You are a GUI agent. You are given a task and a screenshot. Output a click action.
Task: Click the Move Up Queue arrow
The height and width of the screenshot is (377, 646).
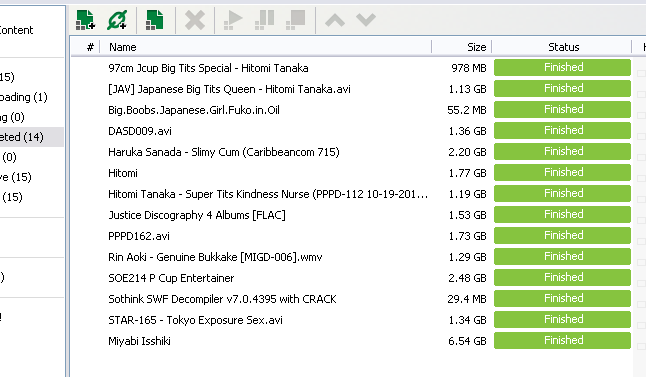[x=335, y=20]
